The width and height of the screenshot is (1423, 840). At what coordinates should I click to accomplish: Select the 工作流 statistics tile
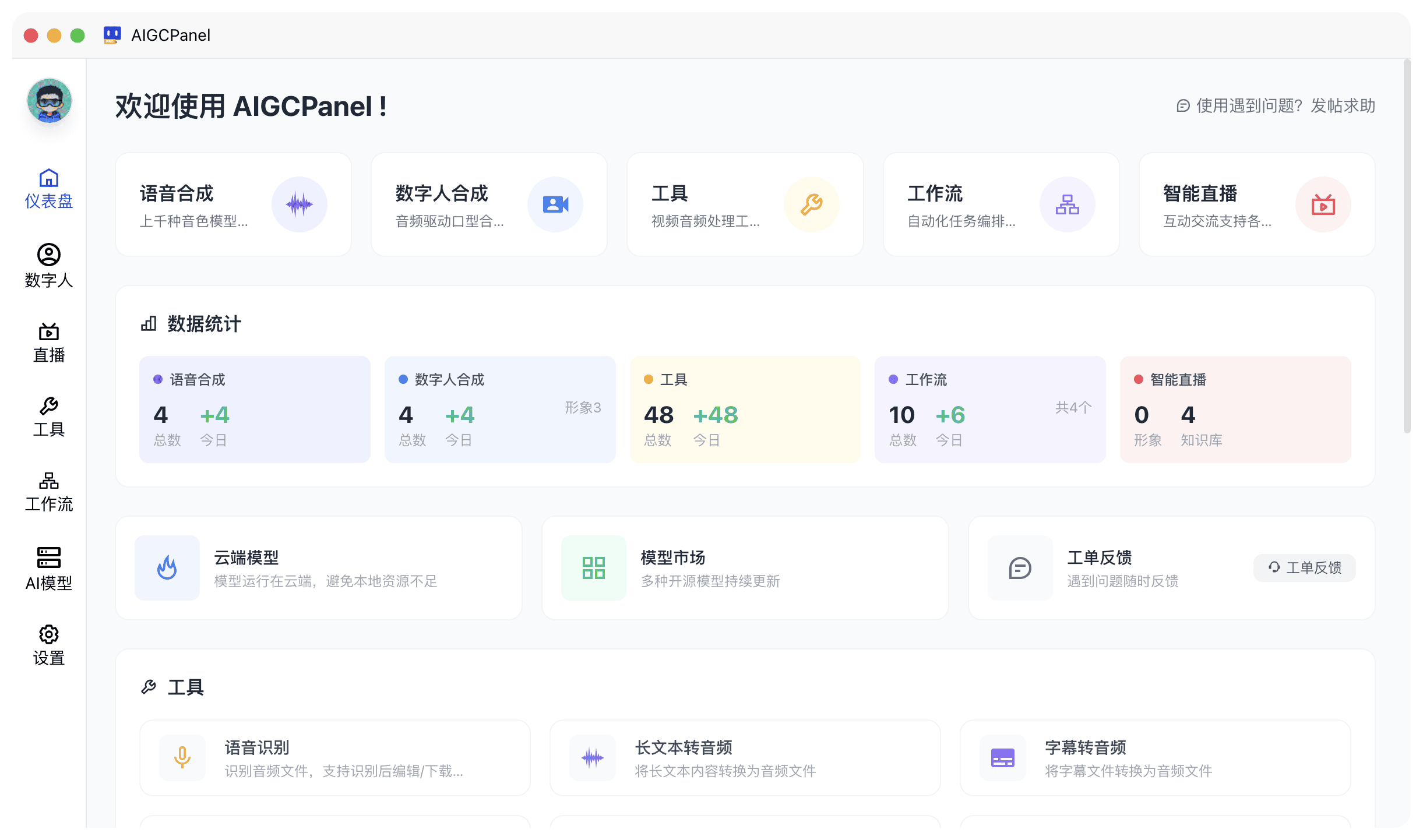990,410
